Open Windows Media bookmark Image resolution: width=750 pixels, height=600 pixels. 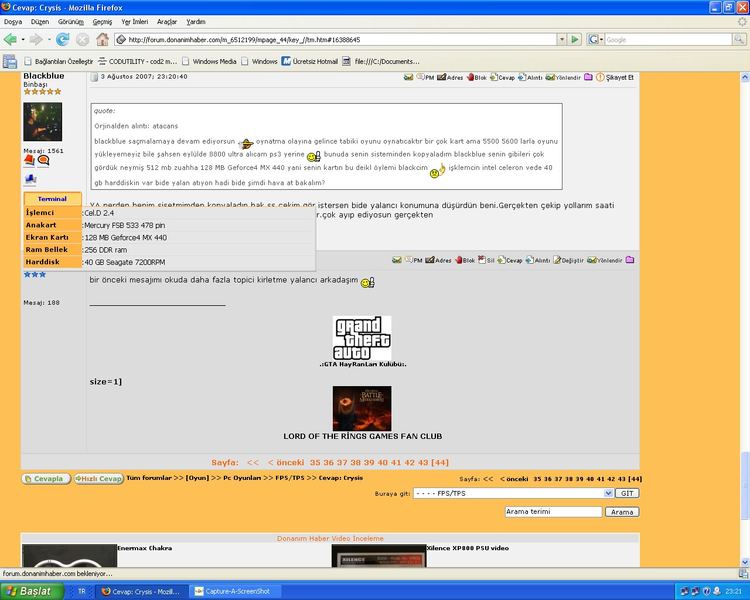[x=209, y=61]
